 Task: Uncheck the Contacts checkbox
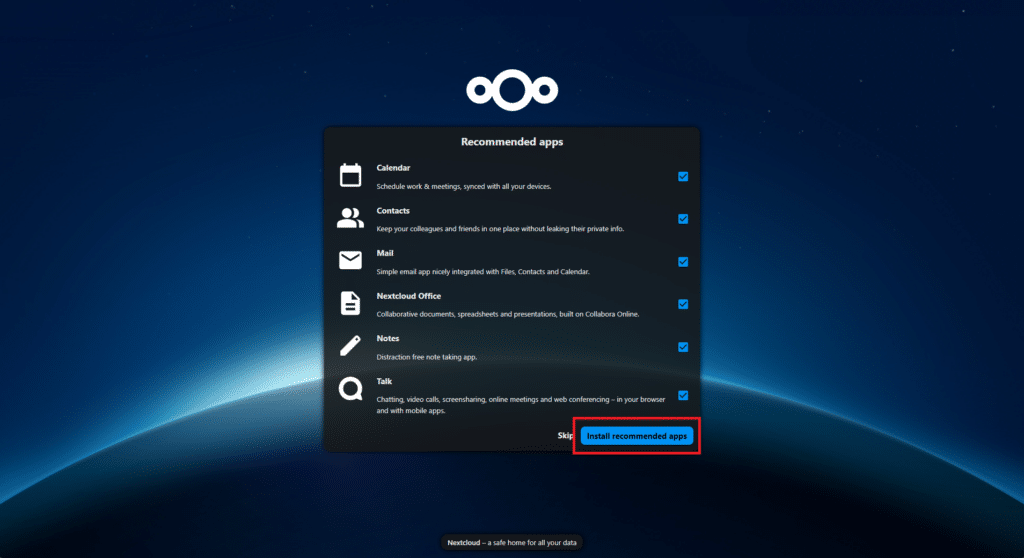coord(683,219)
